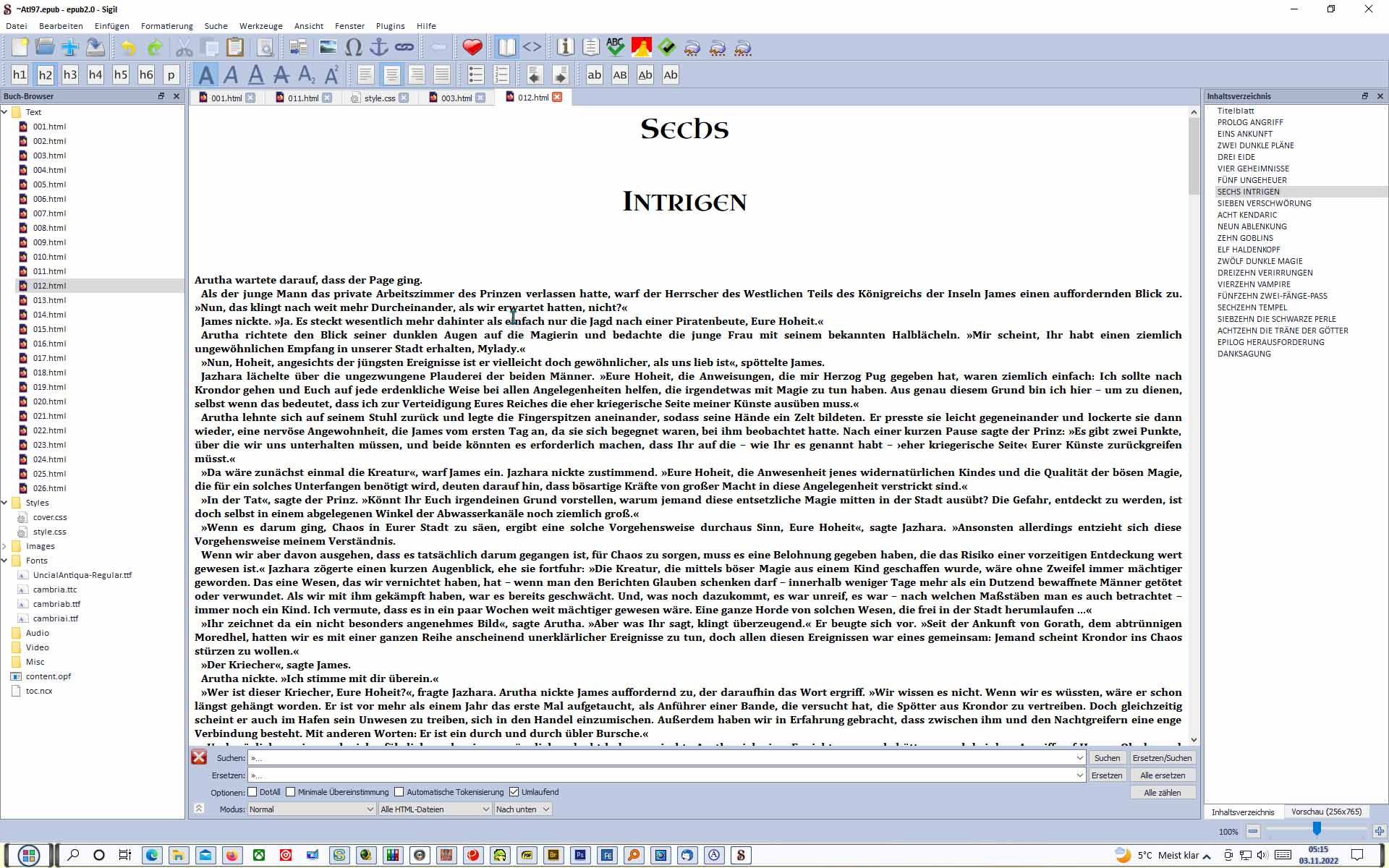Open the Nach unten direction dropdown
The width and height of the screenshot is (1389, 868).
pos(522,809)
